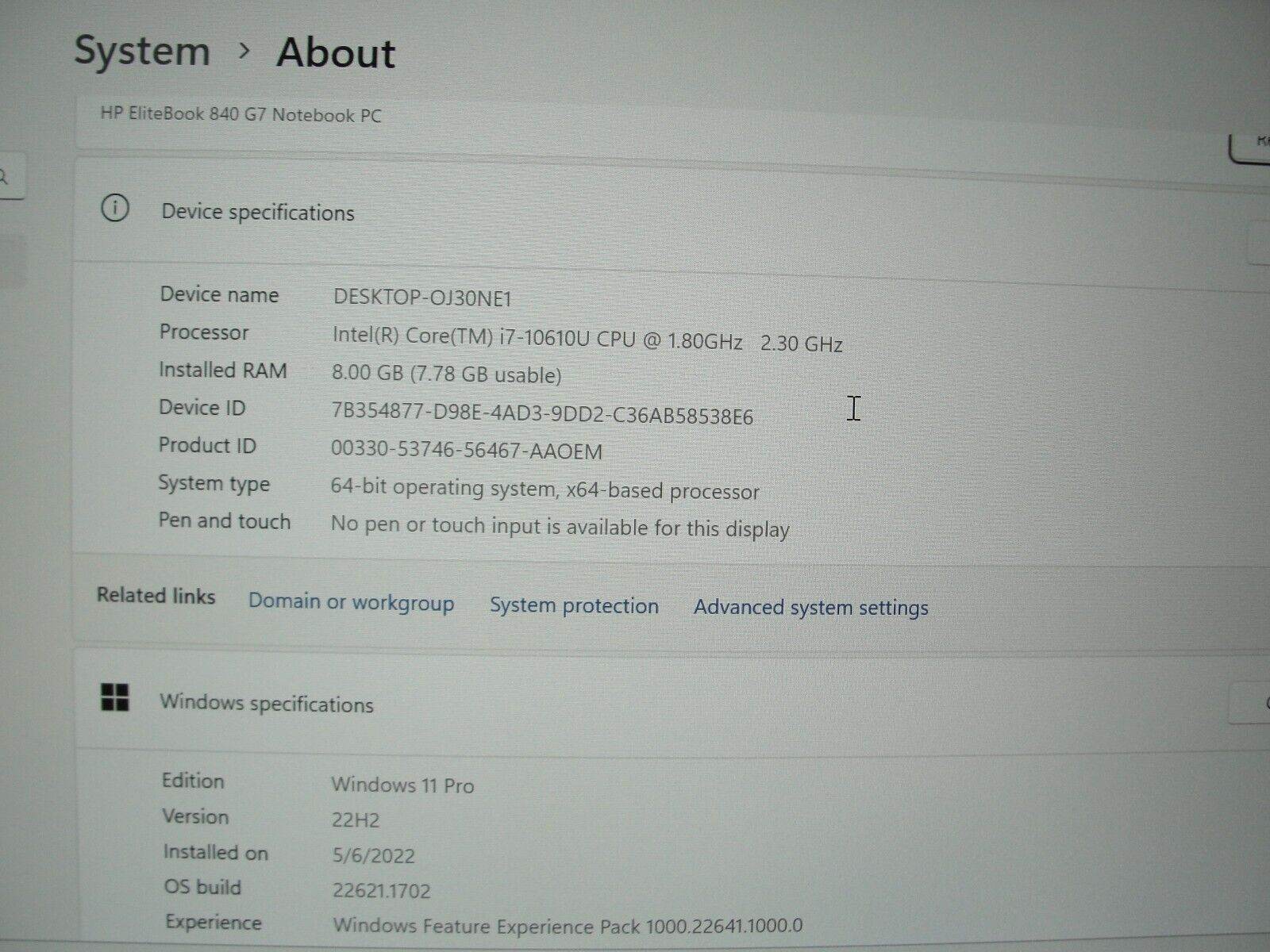Viewport: 1270px width, 952px height.
Task: Click the 8.00 GB installed RAM value
Action: 446,374
